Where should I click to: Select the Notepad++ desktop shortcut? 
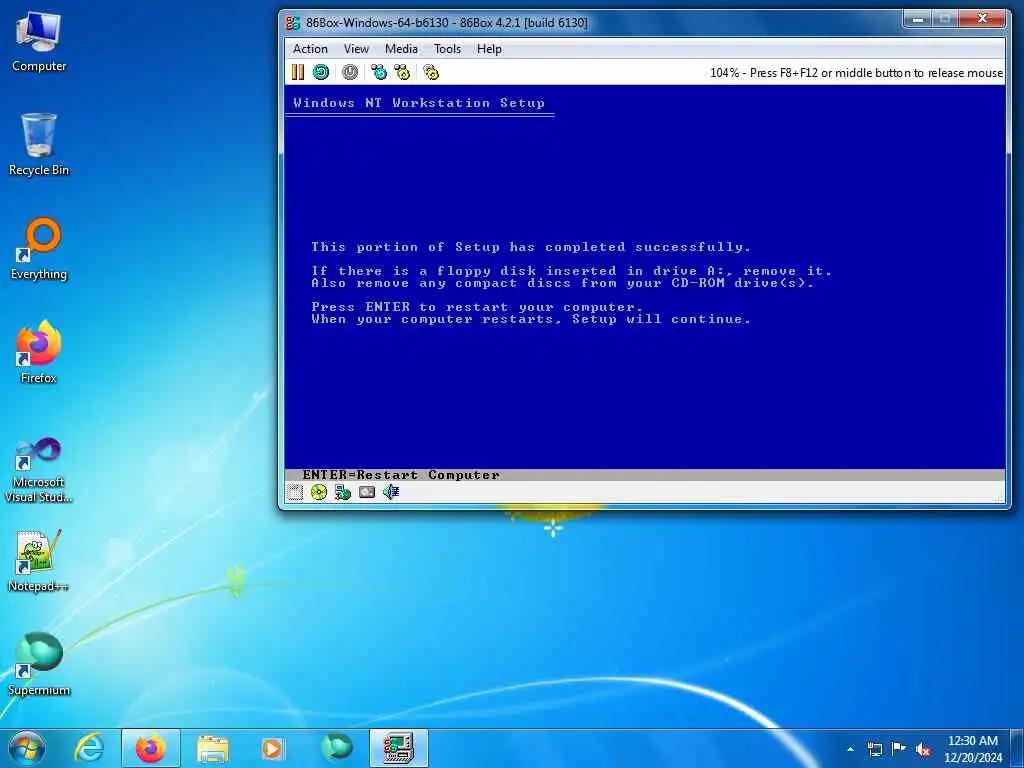coord(39,562)
